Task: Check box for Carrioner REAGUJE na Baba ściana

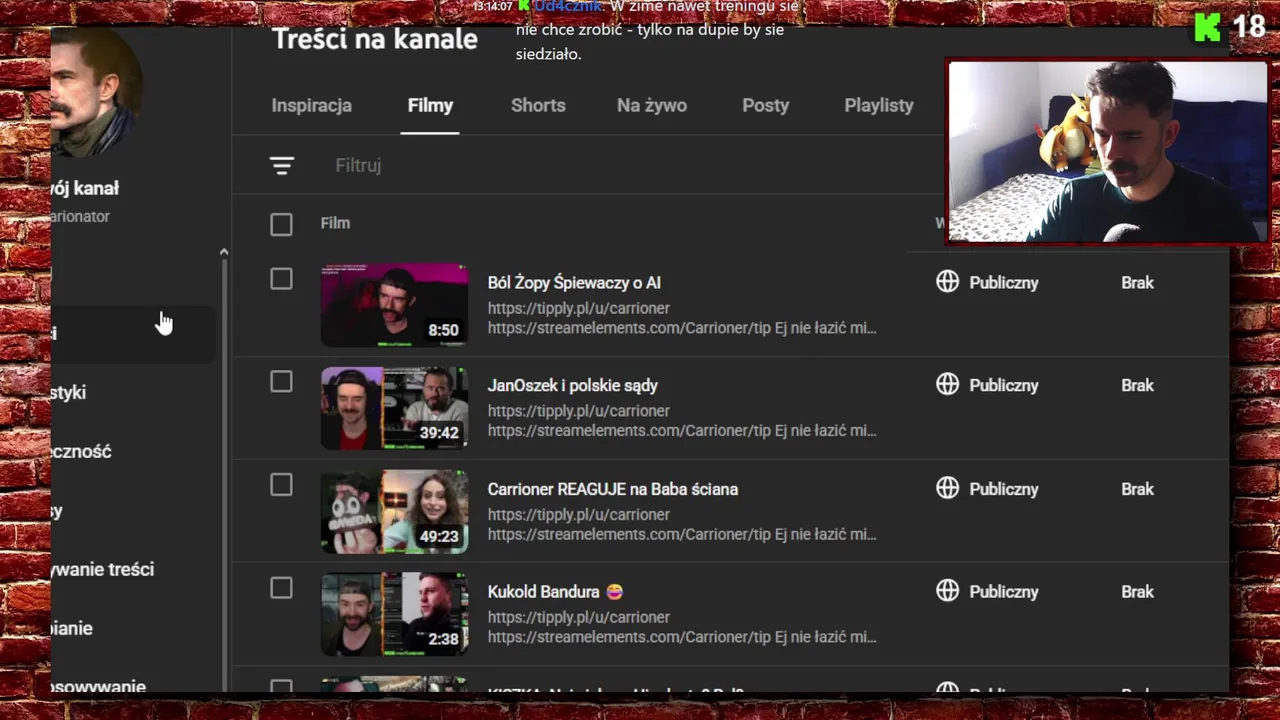Action: [x=281, y=485]
